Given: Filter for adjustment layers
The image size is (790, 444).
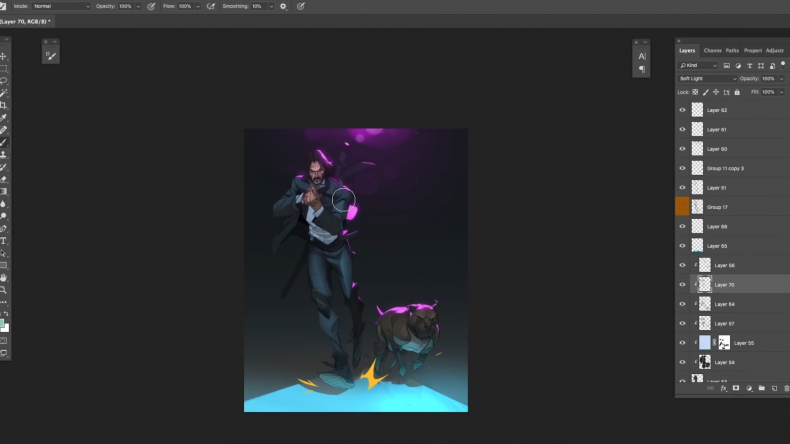Looking at the screenshot, I should [x=738, y=66].
